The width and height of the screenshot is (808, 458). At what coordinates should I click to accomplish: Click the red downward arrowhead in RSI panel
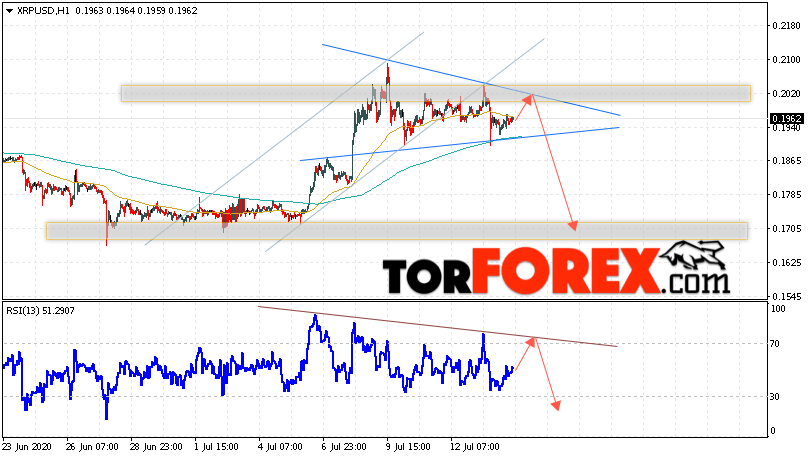pyautogui.click(x=556, y=405)
